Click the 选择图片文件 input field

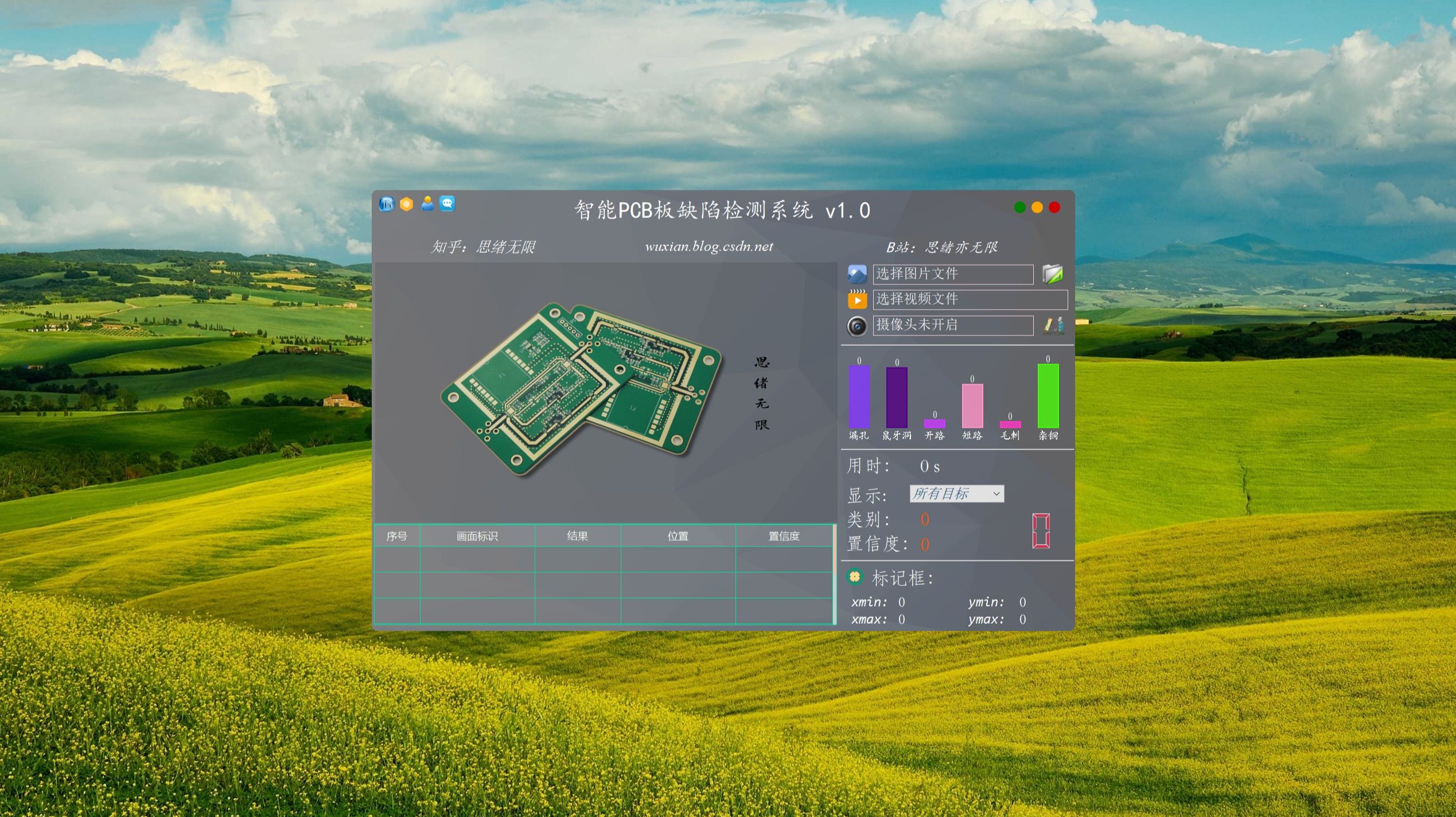[x=952, y=274]
